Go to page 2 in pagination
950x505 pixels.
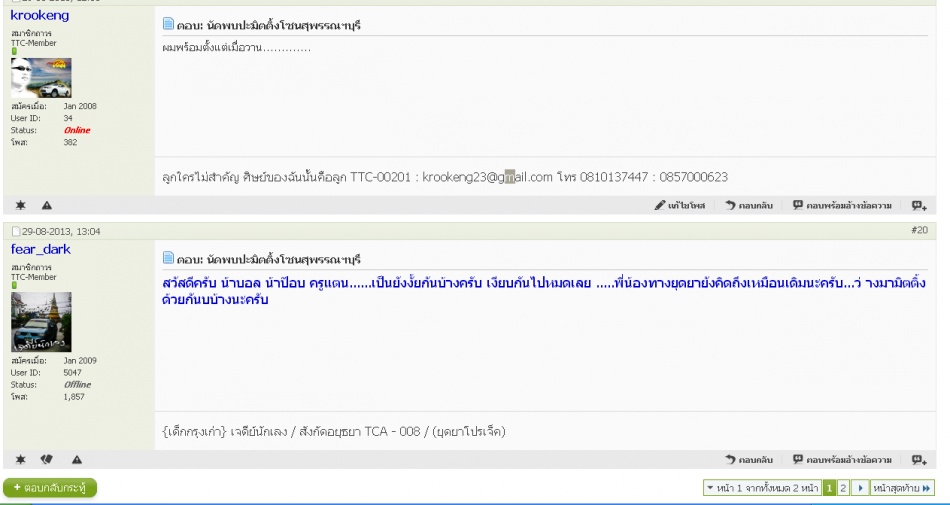pos(843,487)
